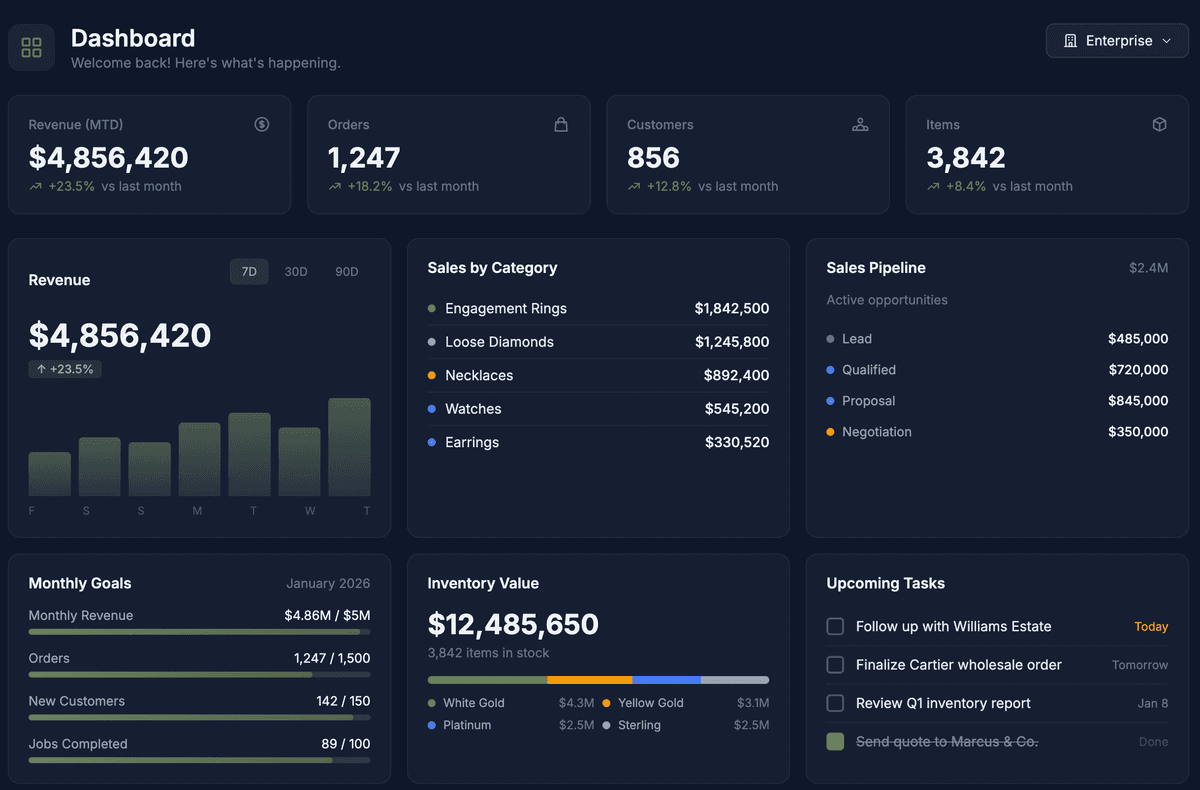Open the Enterprise dropdown
The image size is (1200, 790).
click(1117, 41)
